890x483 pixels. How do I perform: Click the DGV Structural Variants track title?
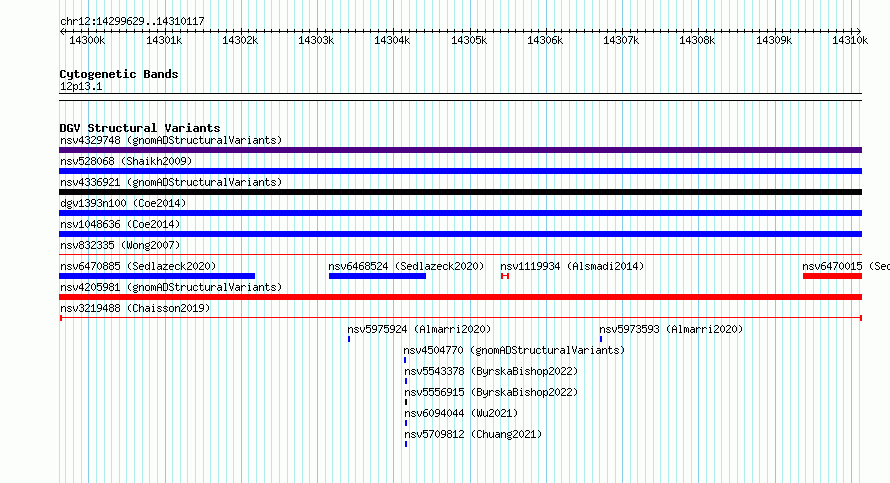[140, 128]
